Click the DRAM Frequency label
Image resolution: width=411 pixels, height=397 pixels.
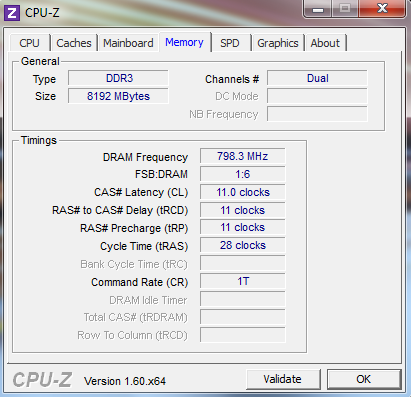pos(145,157)
